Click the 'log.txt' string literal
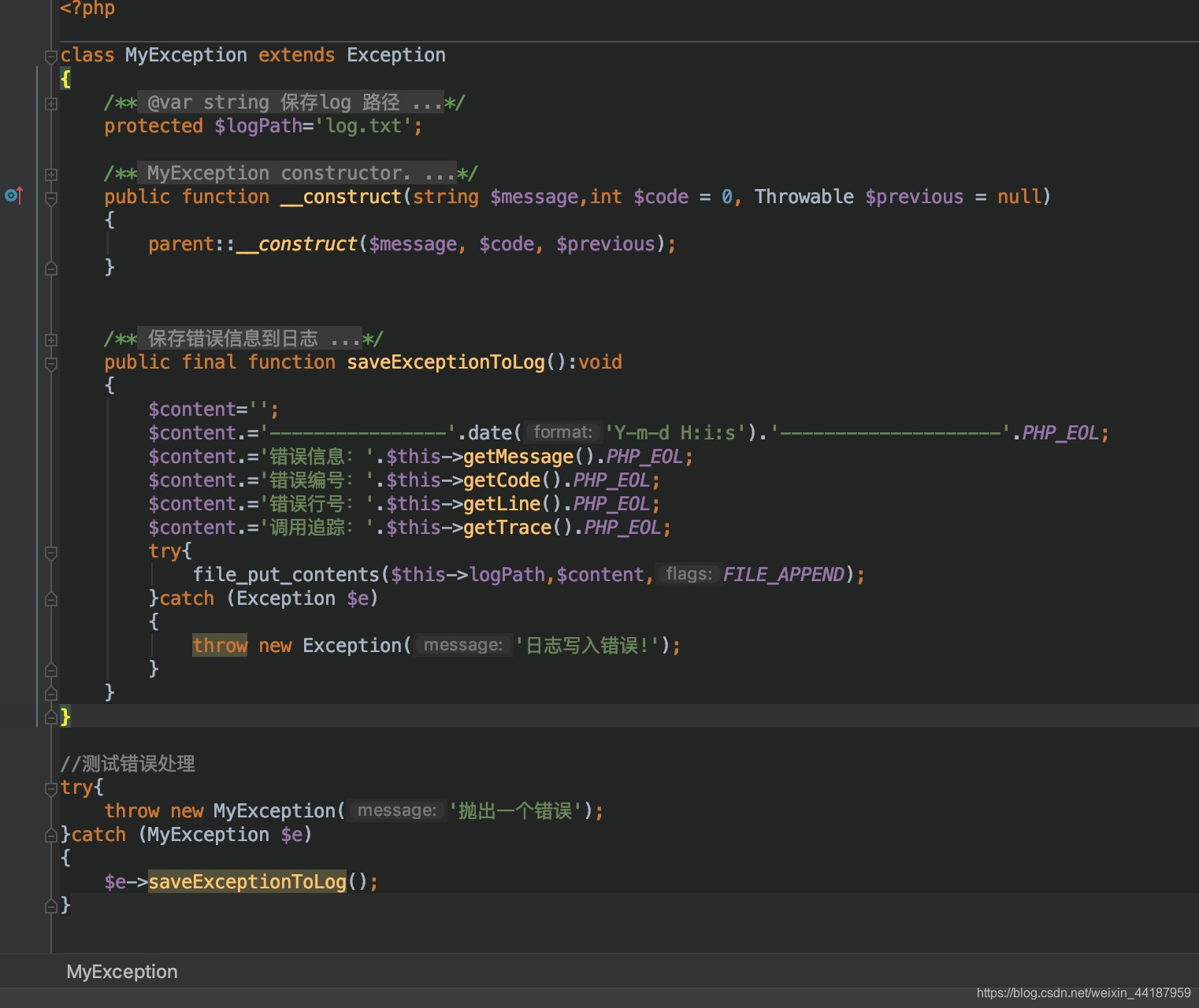Image resolution: width=1199 pixels, height=1008 pixels. [x=363, y=126]
